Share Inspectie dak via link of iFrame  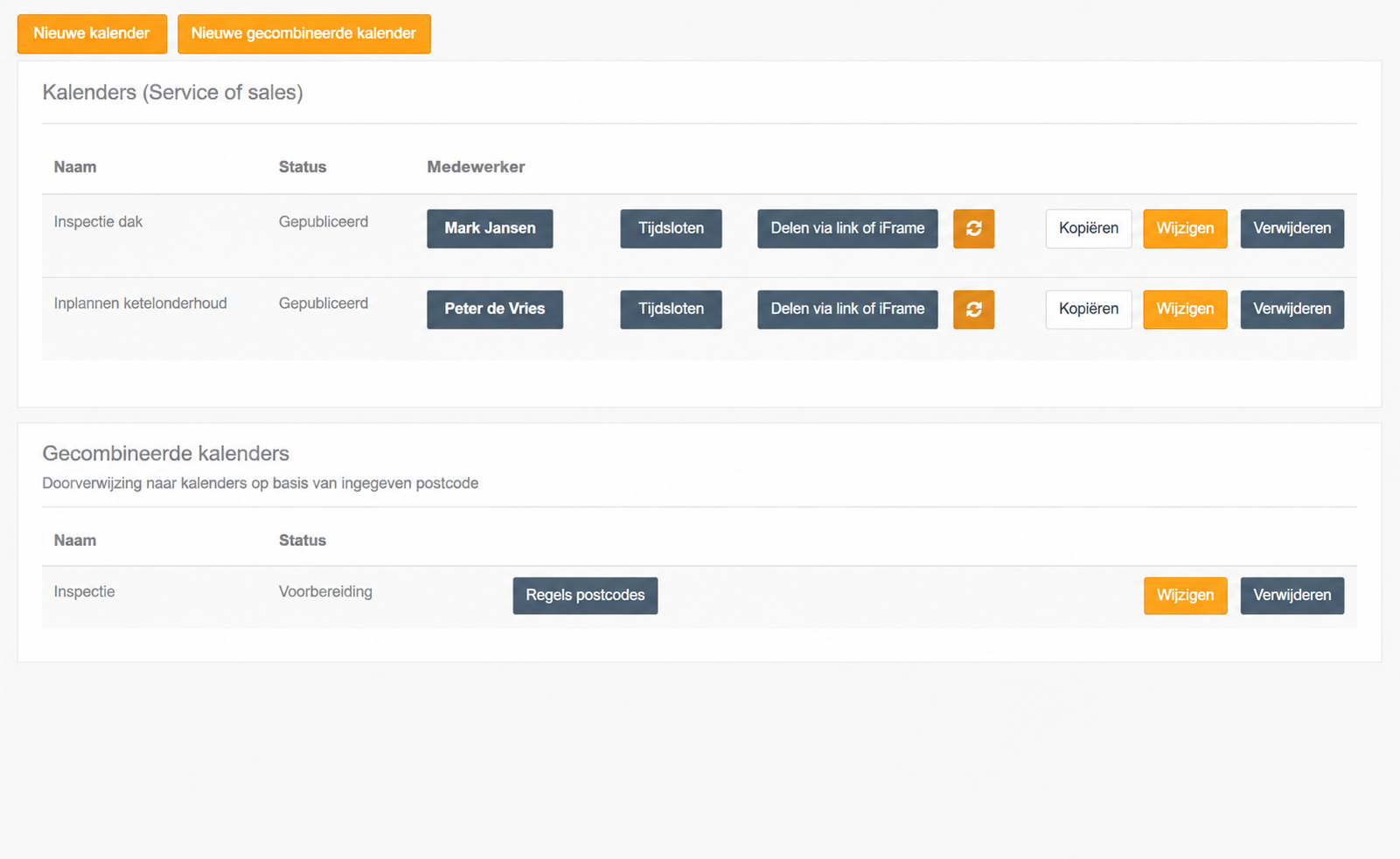[x=847, y=228]
